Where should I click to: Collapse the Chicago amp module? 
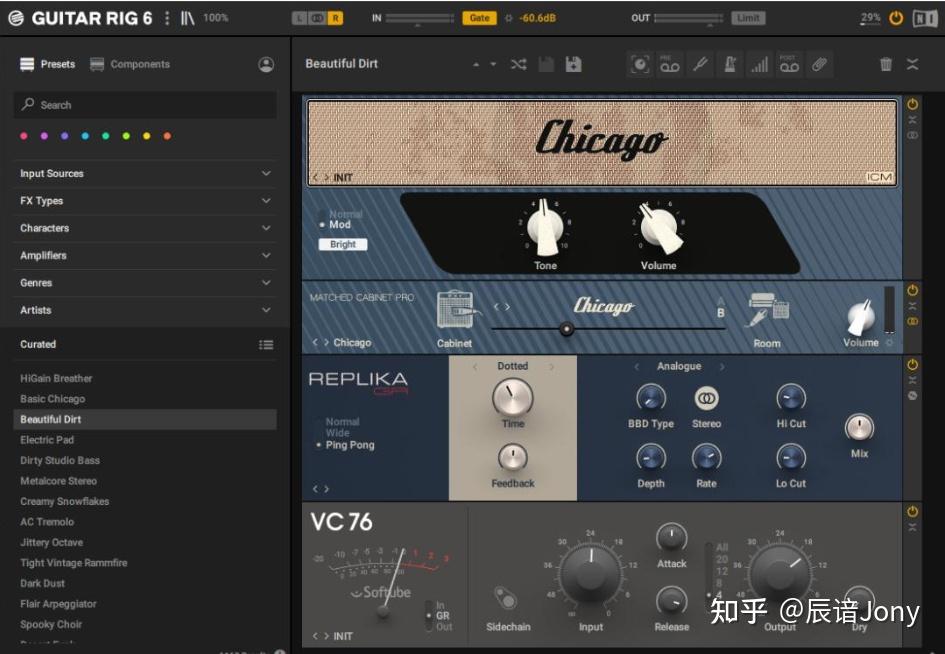[x=912, y=120]
